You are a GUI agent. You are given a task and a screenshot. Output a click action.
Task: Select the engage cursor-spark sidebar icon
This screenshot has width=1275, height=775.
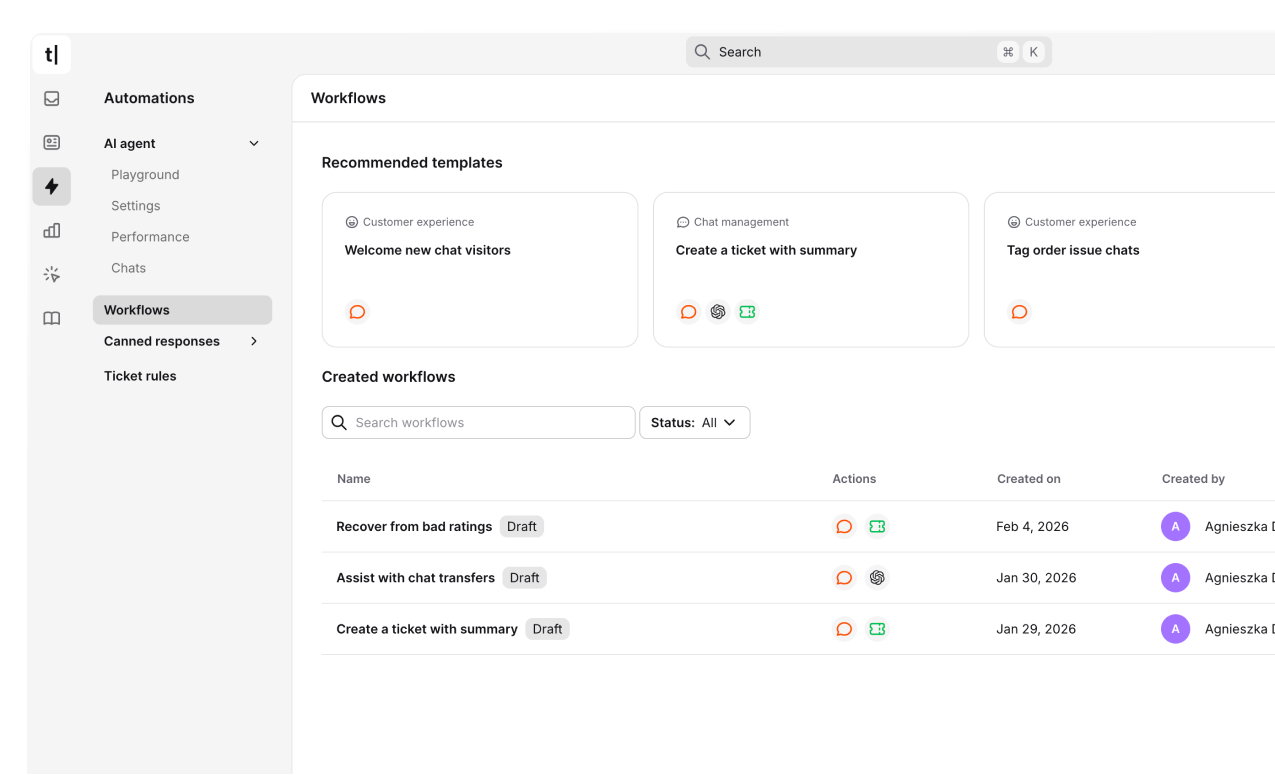[51, 274]
